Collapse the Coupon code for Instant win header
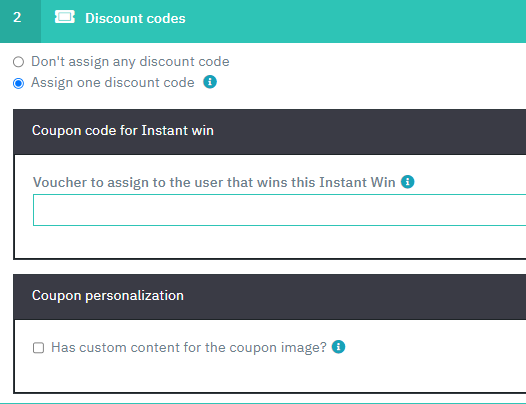This screenshot has height=404, width=526. (270, 132)
